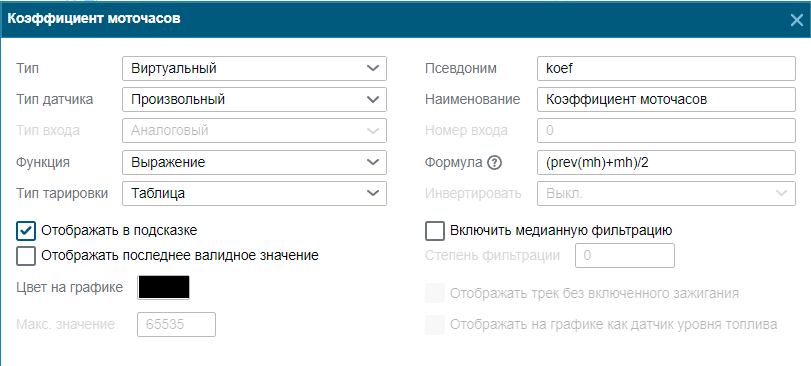This screenshot has height=366, width=811.
Task: Toggle Отображать трек без включенного зажигания checkbox
Action: pos(434,294)
